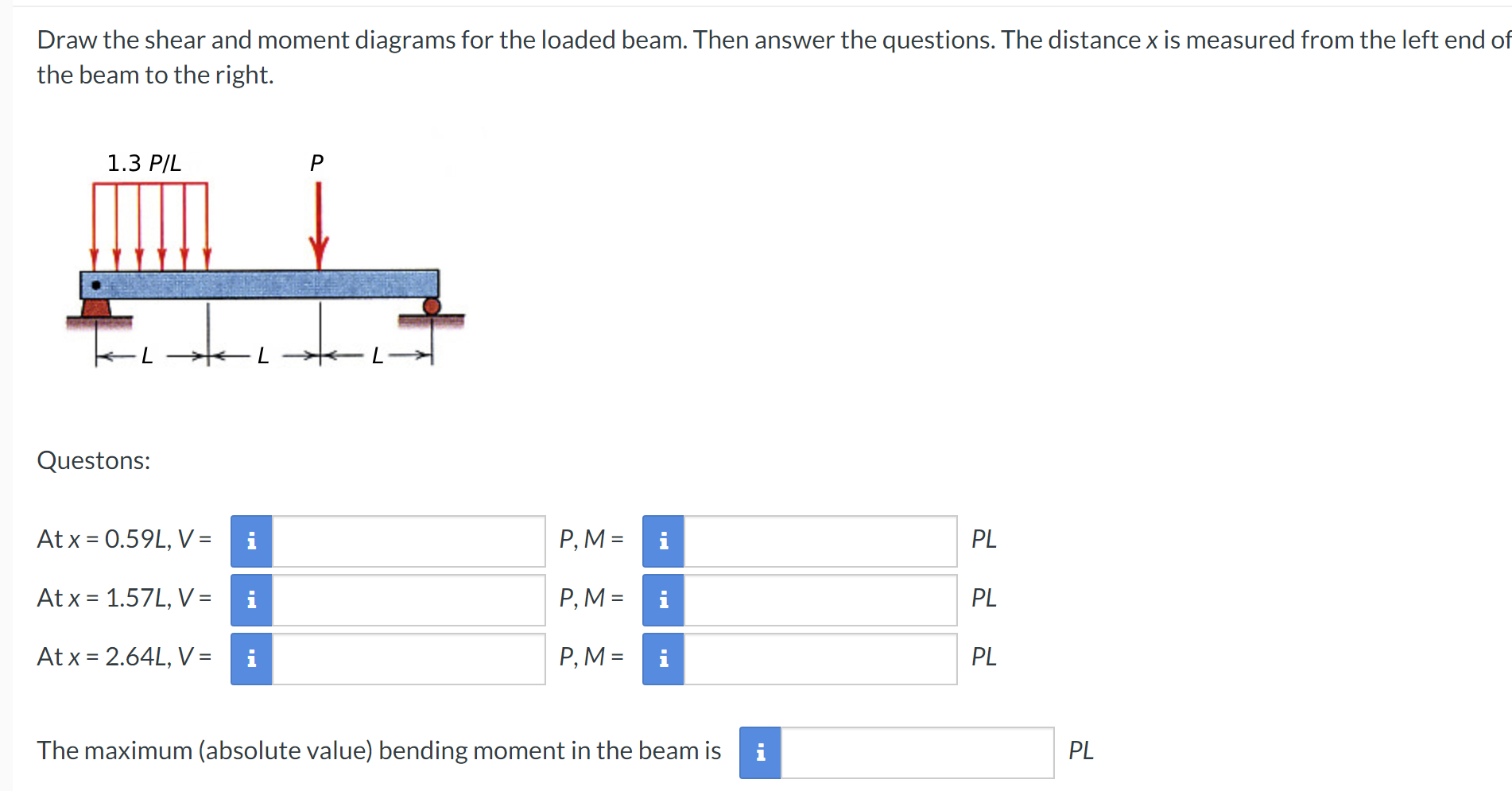Viewport: 1512px width, 791px height.
Task: Click the info icon for M at x = 1.57L
Action: tap(662, 599)
